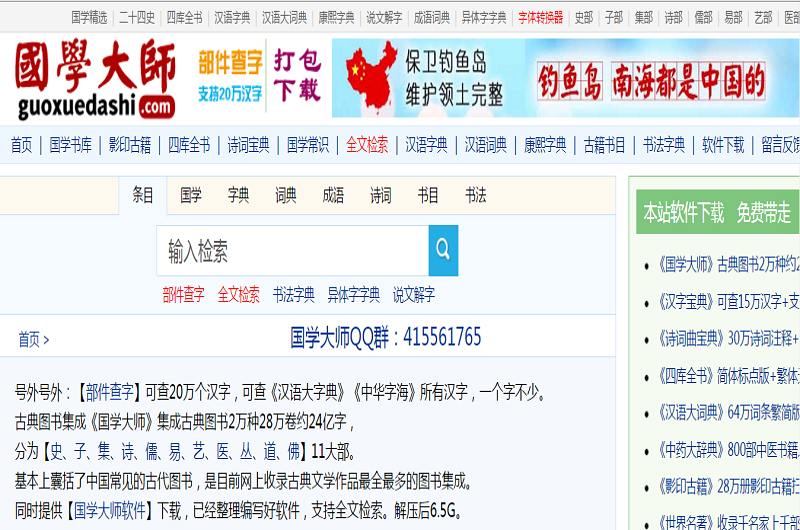Screen dimensions: 800x530
Task: Open the 國學大師 guoxuedashi.com logo
Action: pyautogui.click(x=95, y=80)
